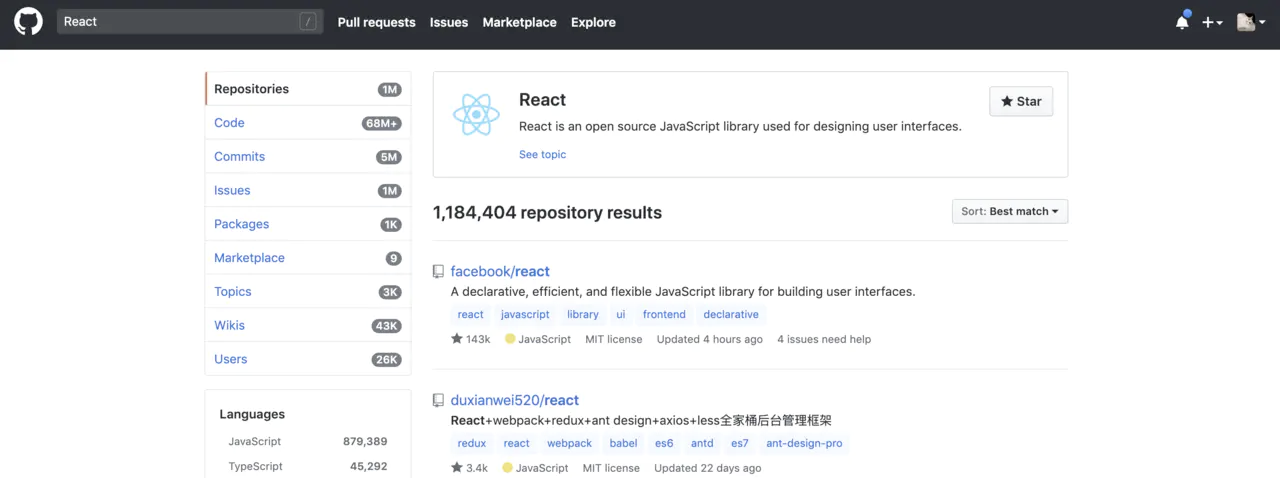
Task: Select the Users results filter
Action: pos(308,359)
